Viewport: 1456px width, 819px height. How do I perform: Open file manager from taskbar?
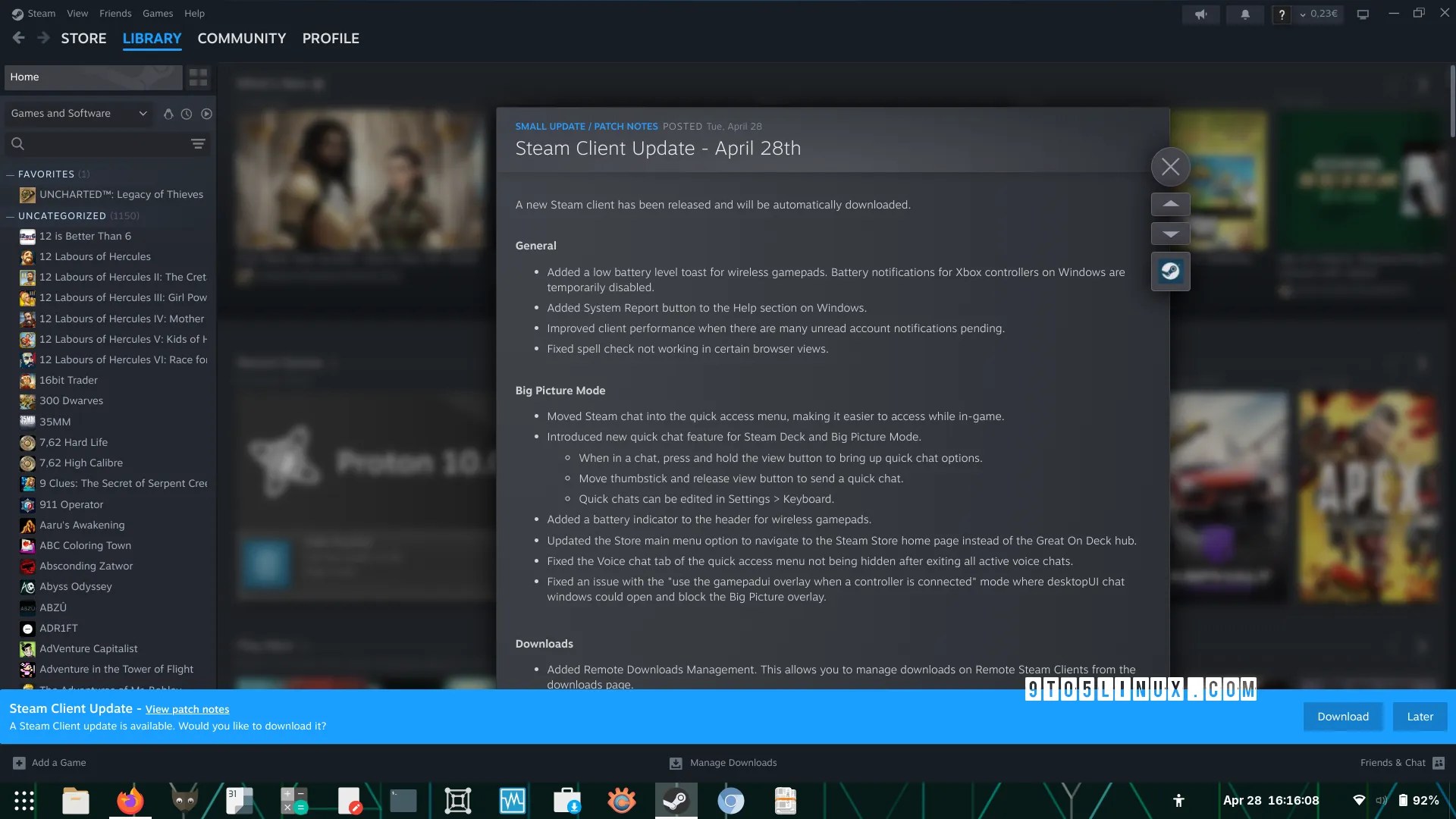click(75, 801)
